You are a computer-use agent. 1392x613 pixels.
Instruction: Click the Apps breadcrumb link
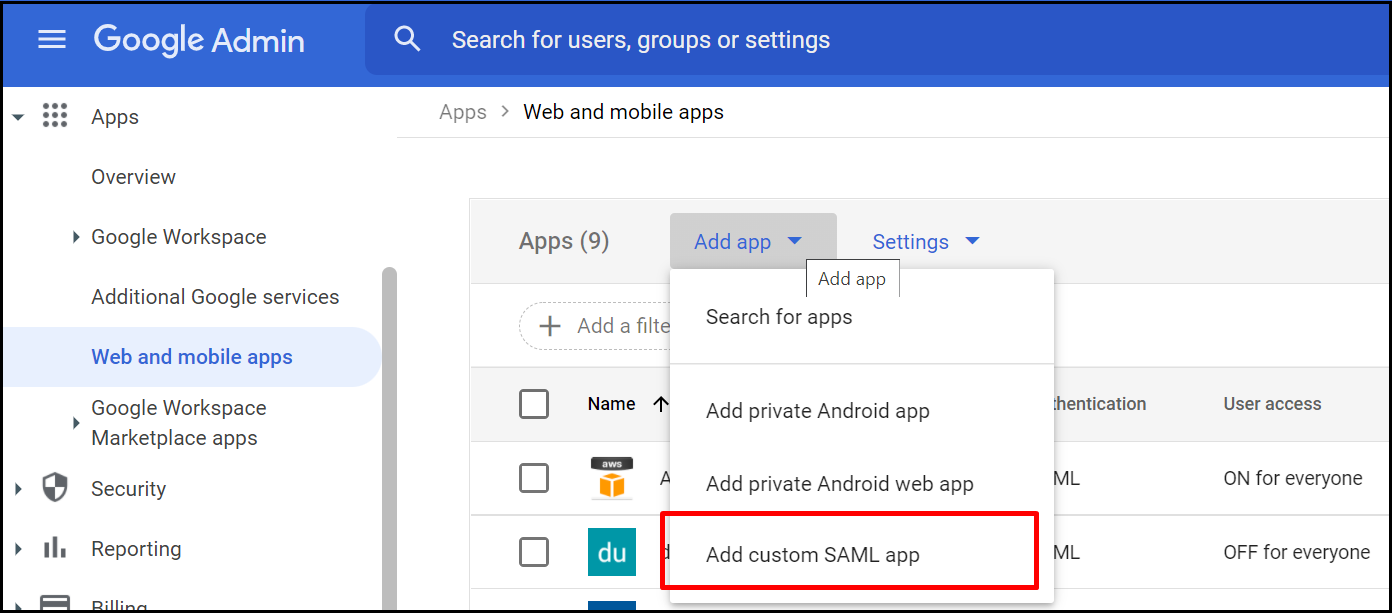pos(463,112)
